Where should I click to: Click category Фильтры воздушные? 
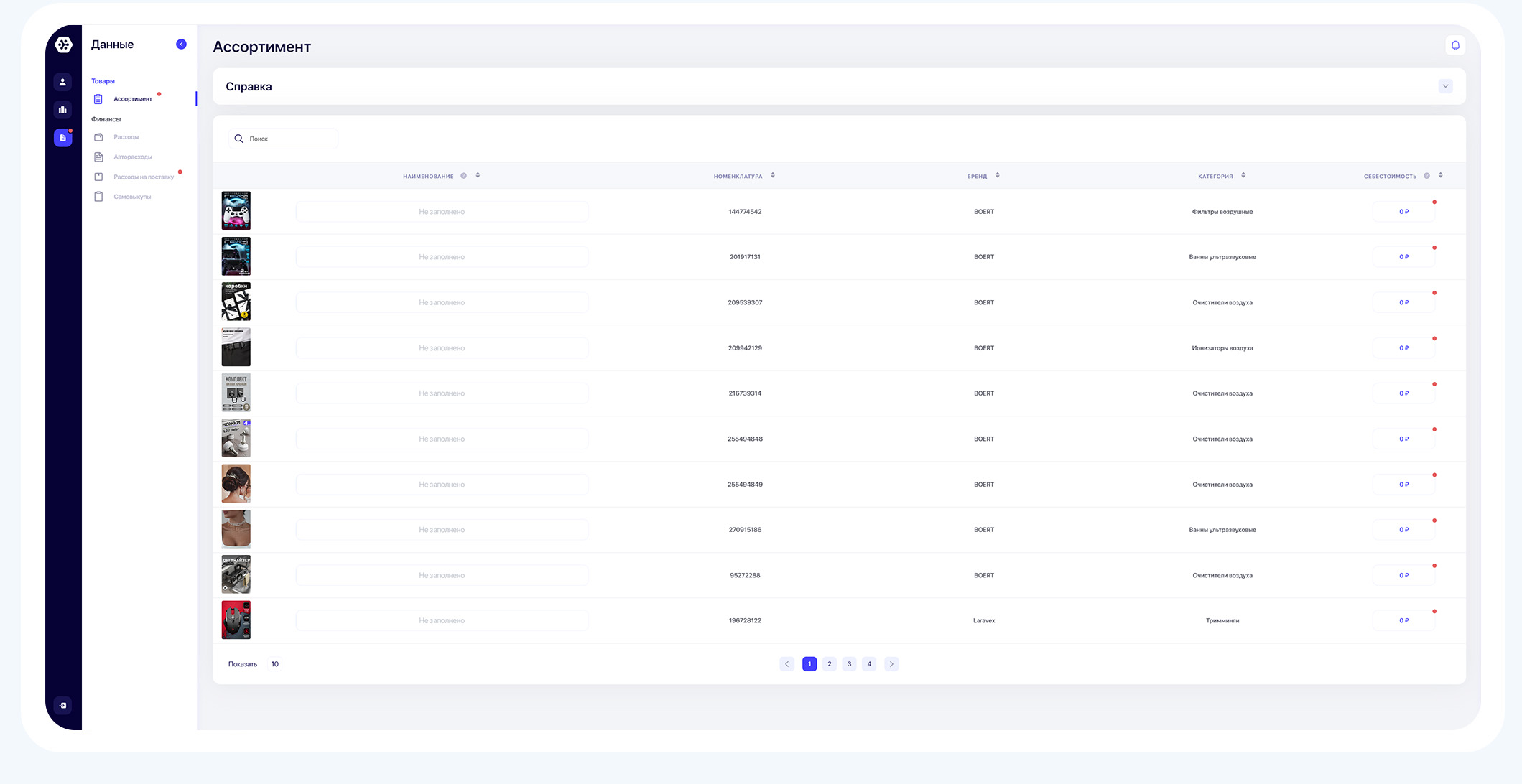pyautogui.click(x=1222, y=212)
